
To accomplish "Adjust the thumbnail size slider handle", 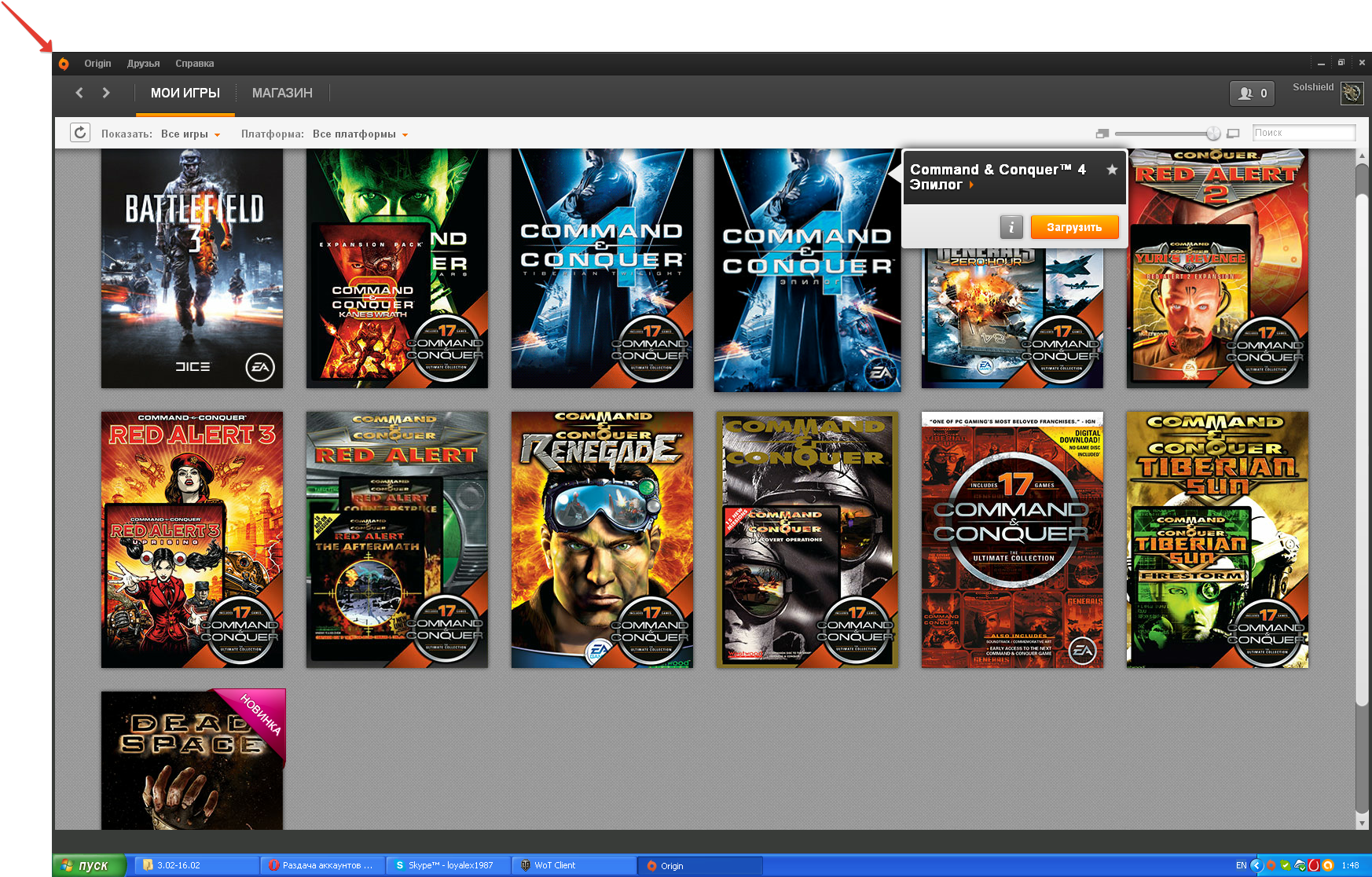I will (1213, 134).
